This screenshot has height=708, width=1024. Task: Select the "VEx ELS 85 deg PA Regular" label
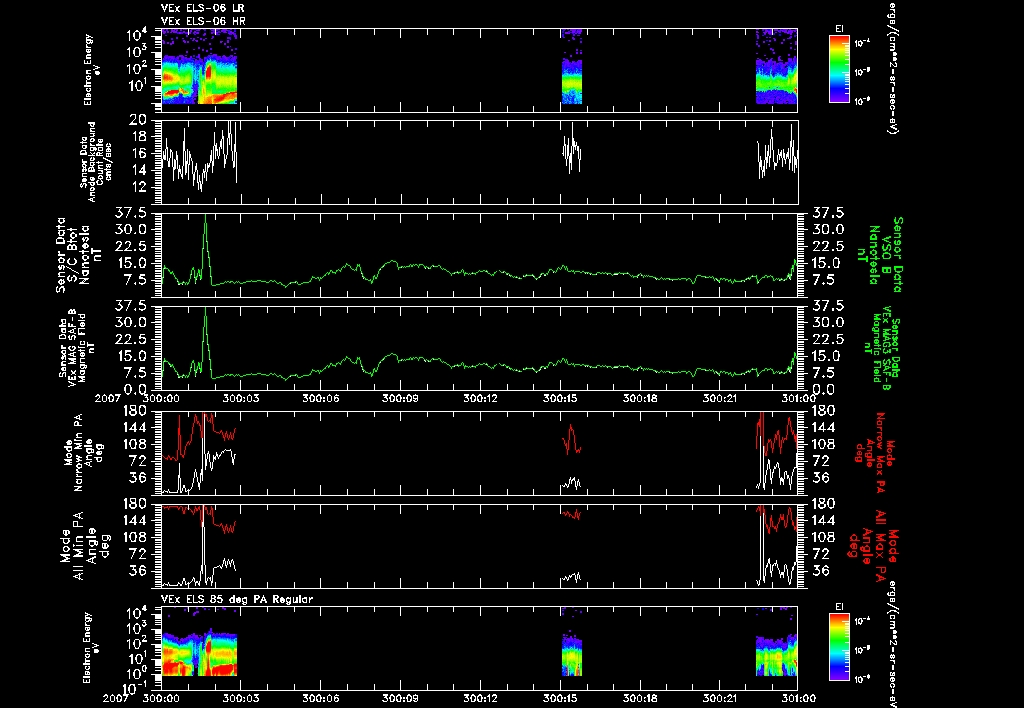click(x=236, y=599)
